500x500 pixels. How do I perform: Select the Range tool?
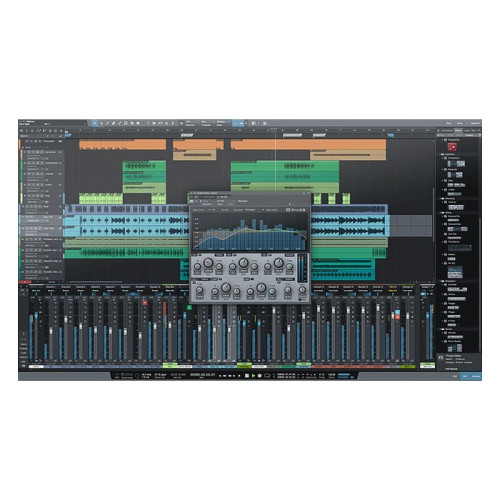click(x=101, y=123)
